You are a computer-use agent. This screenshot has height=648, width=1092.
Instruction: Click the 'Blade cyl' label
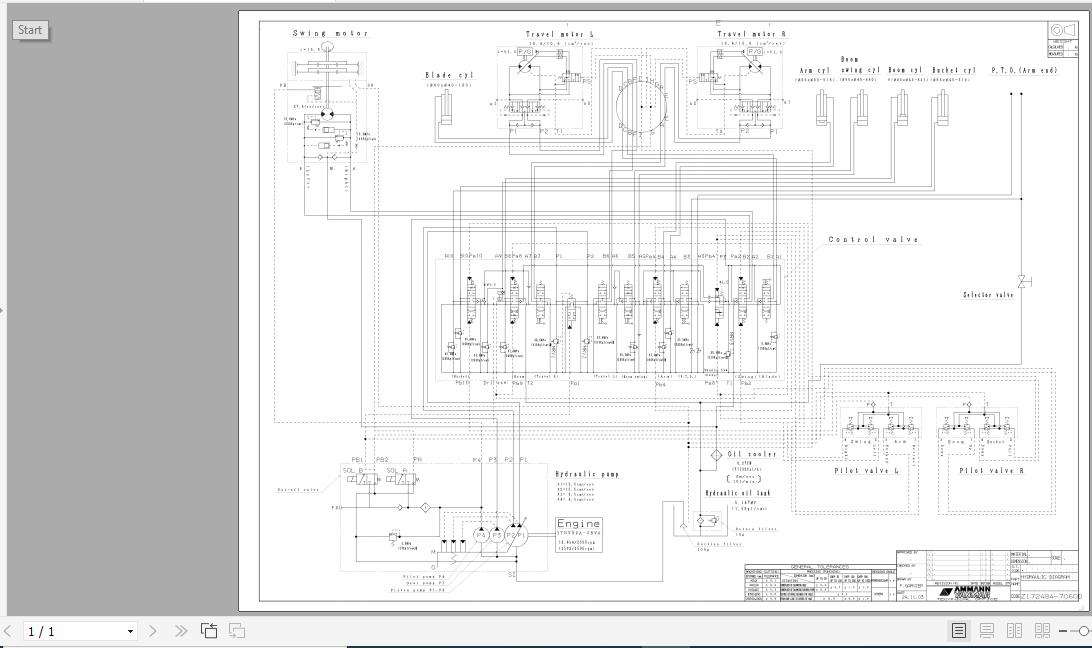(449, 75)
